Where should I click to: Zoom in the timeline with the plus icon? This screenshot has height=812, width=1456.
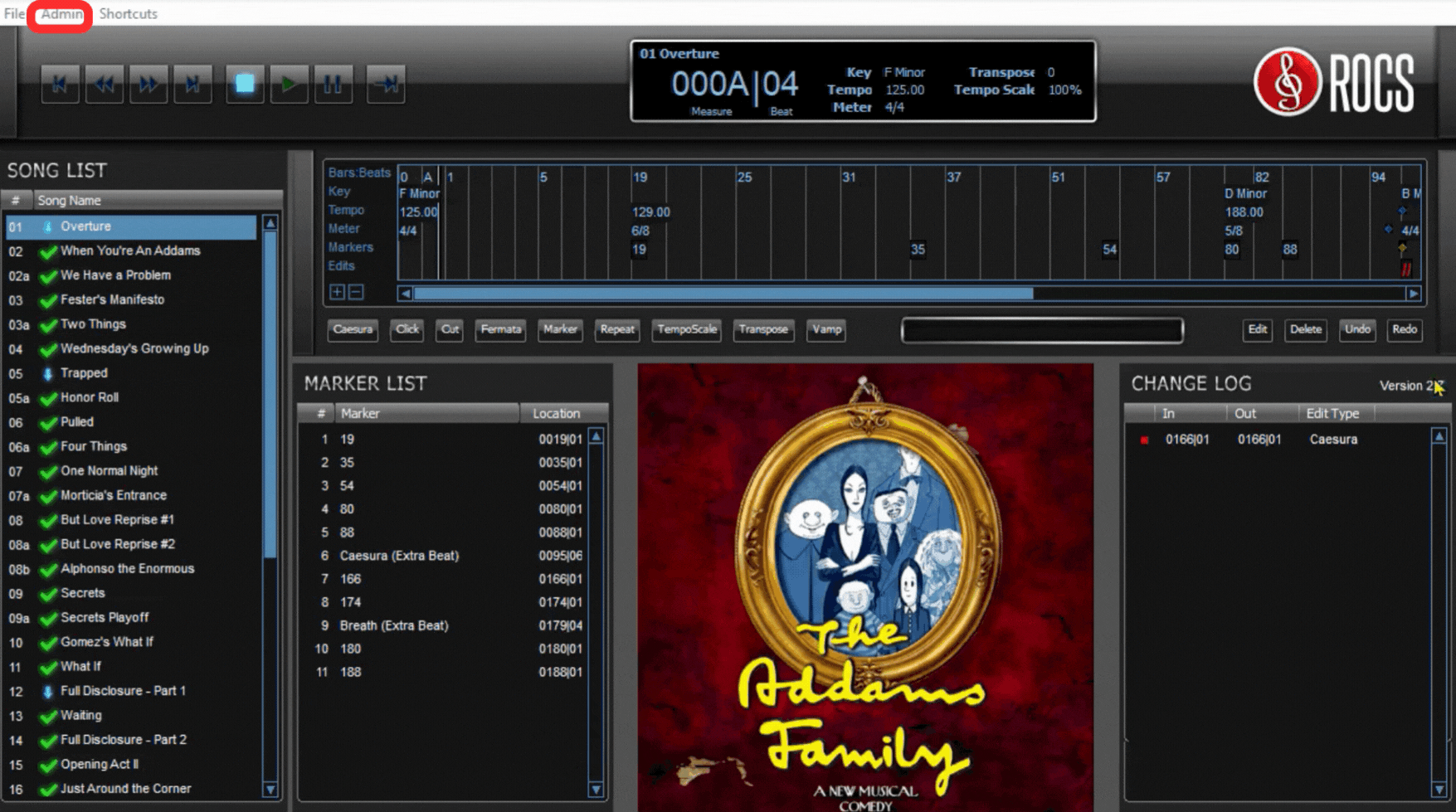(x=337, y=292)
